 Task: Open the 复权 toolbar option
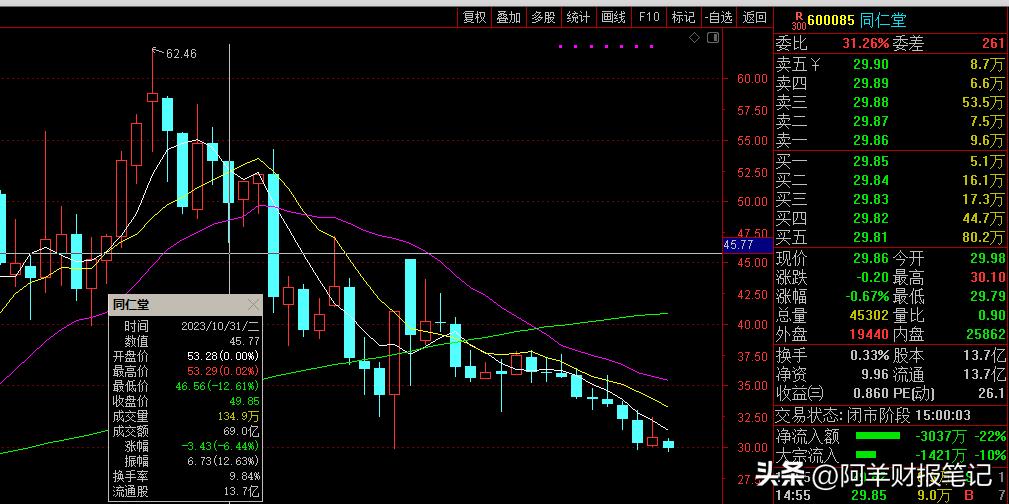pos(475,17)
